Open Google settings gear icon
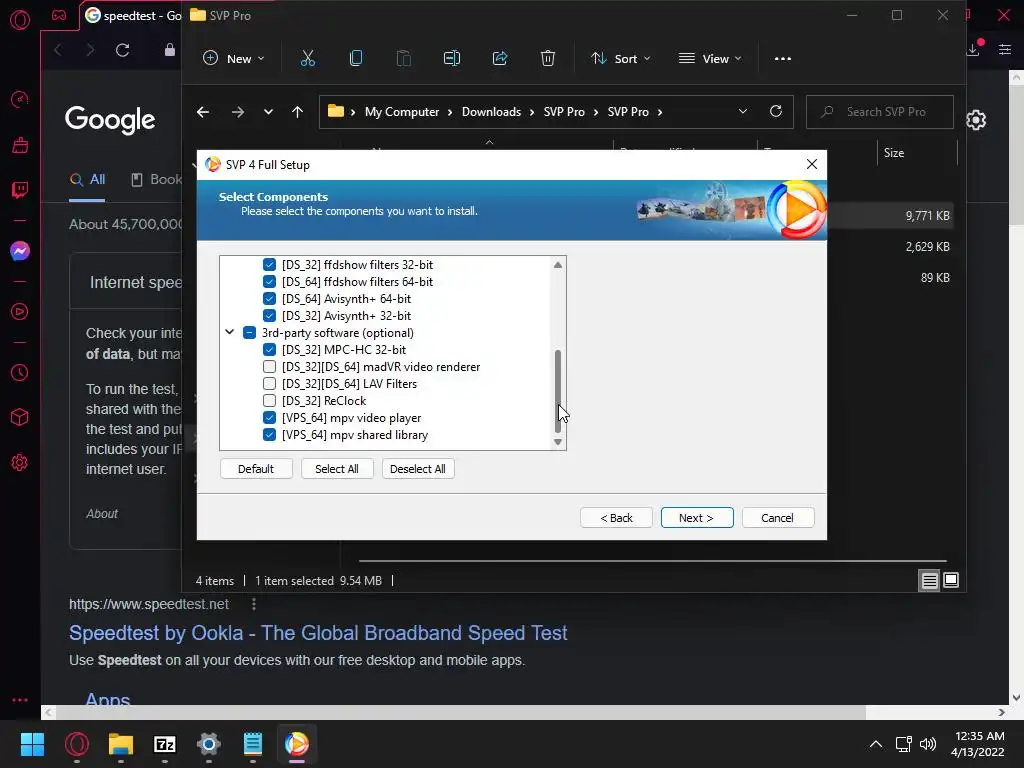The image size is (1024, 768). pyautogui.click(x=976, y=120)
